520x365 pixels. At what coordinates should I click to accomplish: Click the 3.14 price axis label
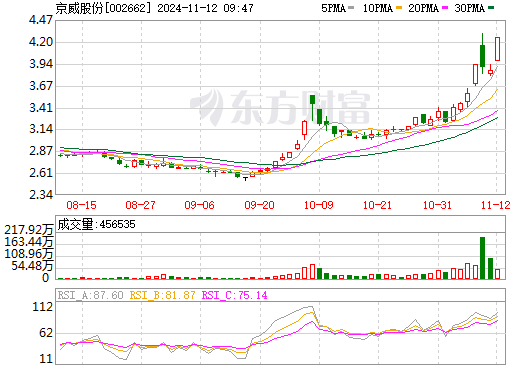(41, 129)
